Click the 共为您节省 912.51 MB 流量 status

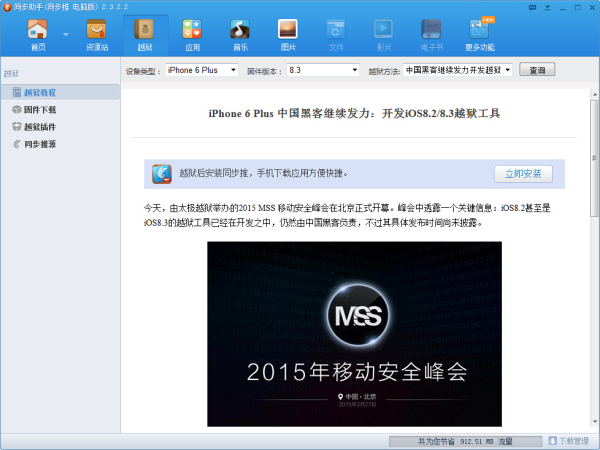465,441
